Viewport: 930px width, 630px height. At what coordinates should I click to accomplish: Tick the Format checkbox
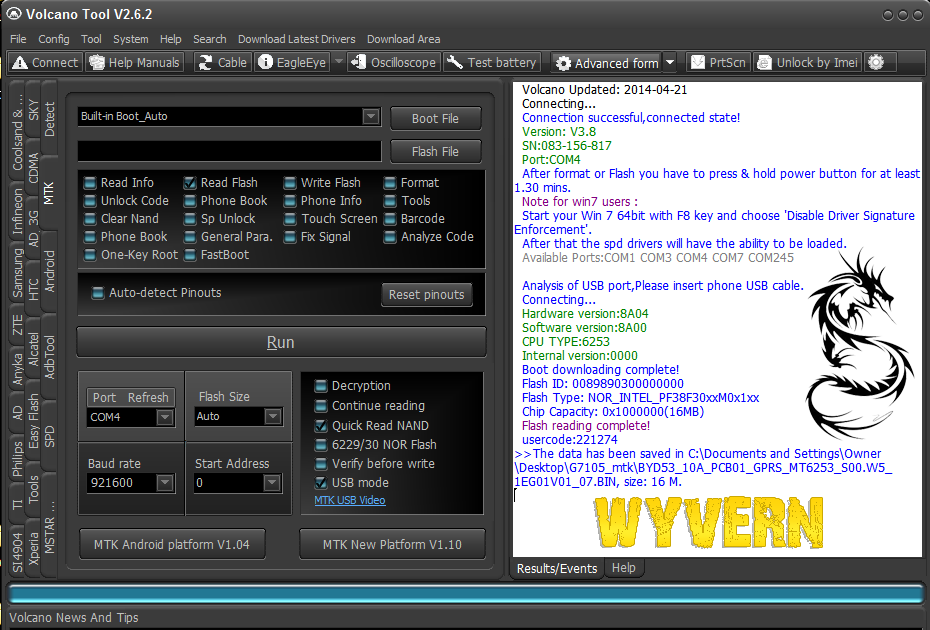tap(390, 183)
